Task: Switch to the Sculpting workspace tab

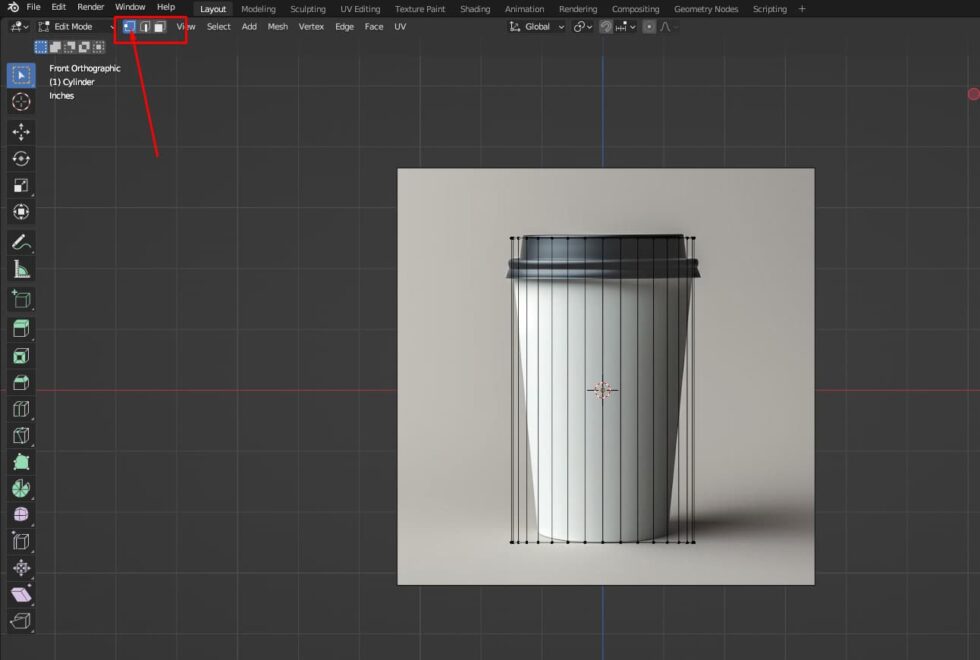Action: point(307,9)
